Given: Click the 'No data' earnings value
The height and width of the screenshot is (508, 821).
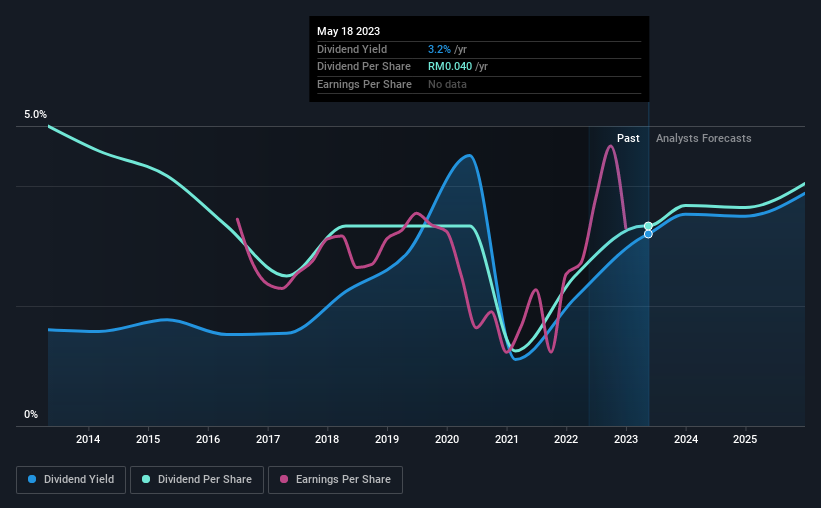Looking at the screenshot, I should (447, 84).
